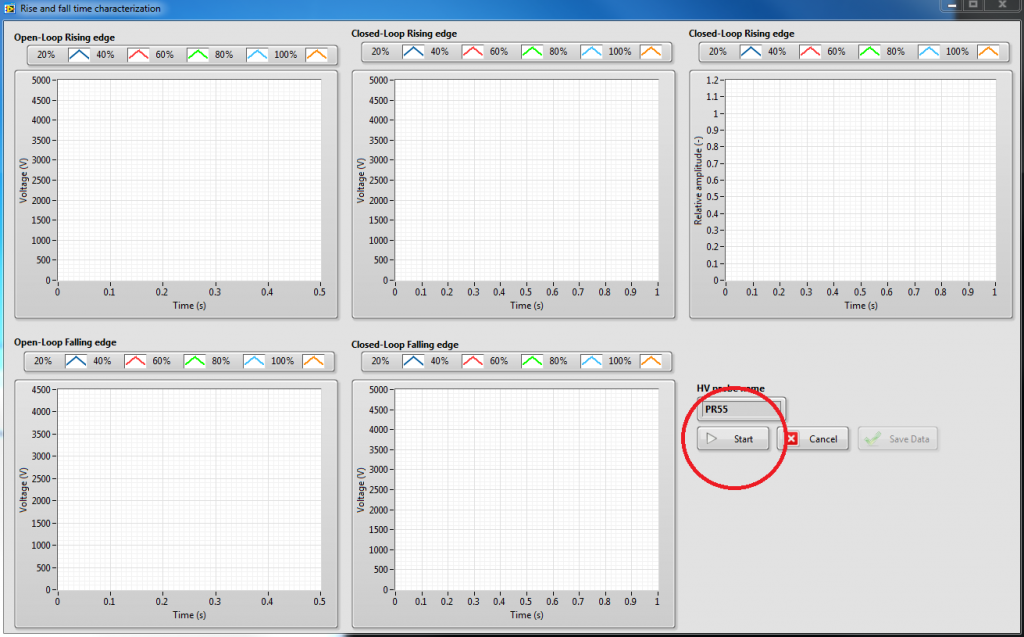Image resolution: width=1024 pixels, height=637 pixels.
Task: Click 60% green plot icon in Closed-Loop Rising voltage legend
Action: pos(533,52)
